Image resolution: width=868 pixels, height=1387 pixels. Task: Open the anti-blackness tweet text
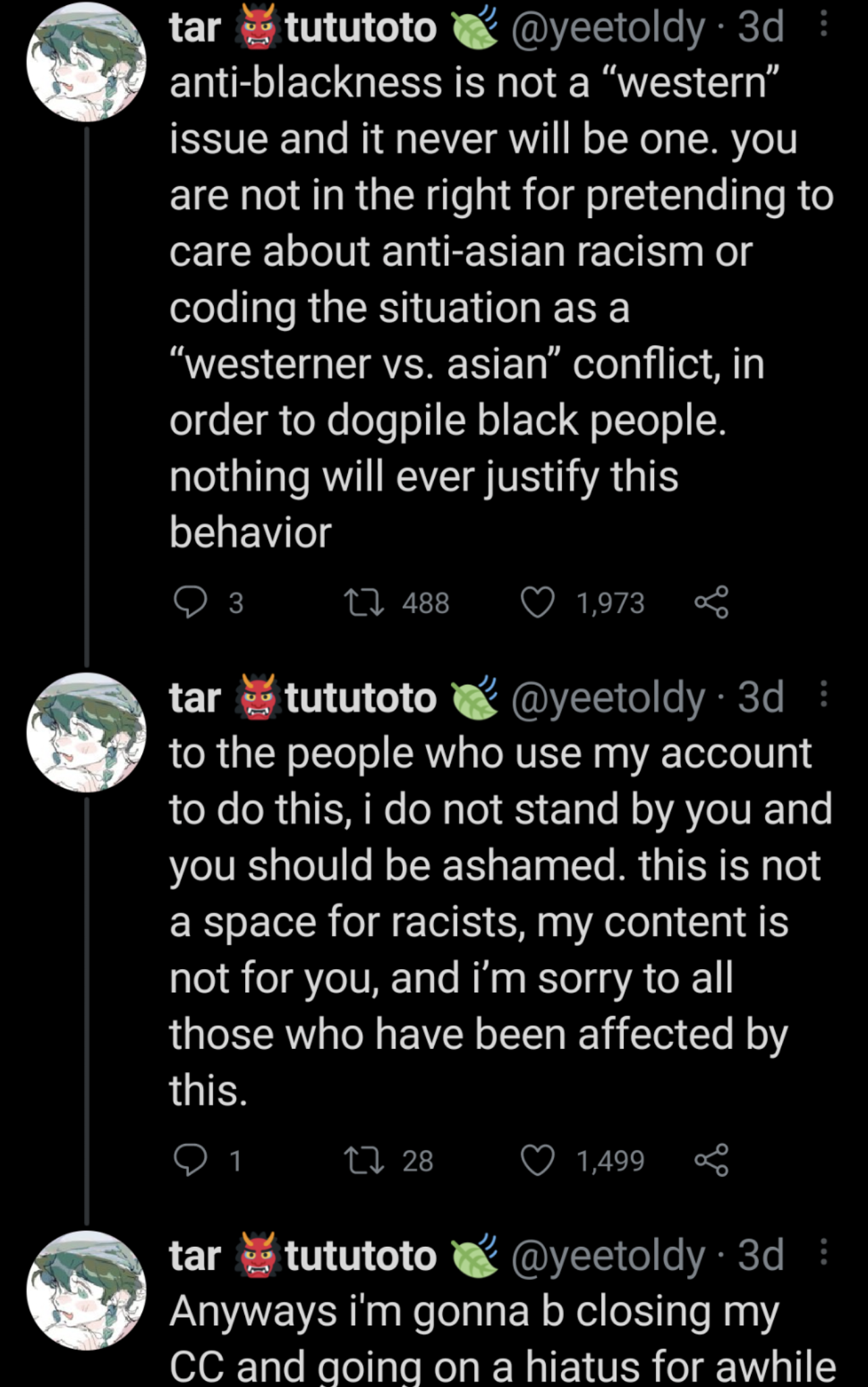tap(501, 307)
